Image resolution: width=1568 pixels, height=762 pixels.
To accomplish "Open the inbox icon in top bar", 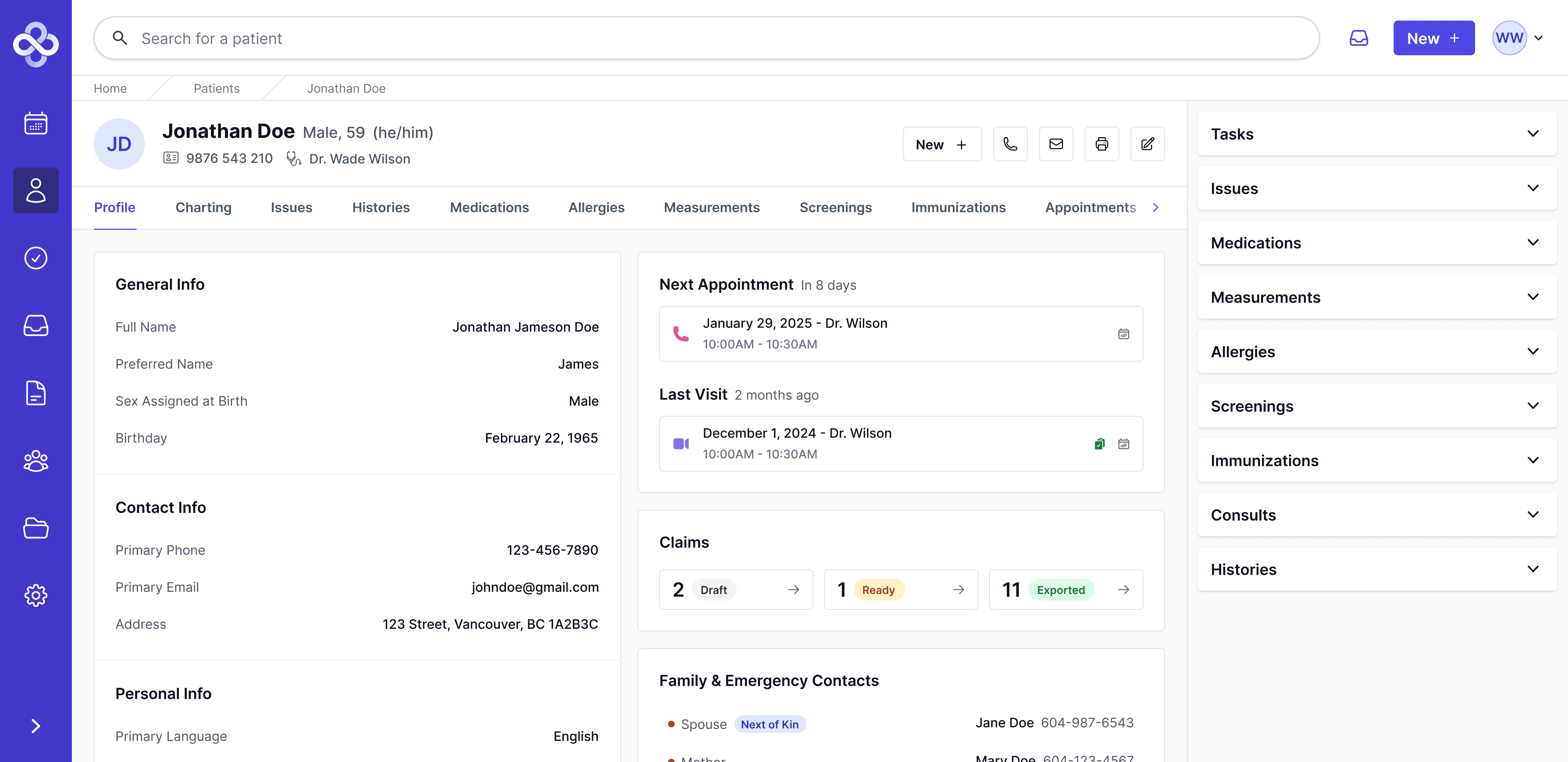I will [1358, 38].
